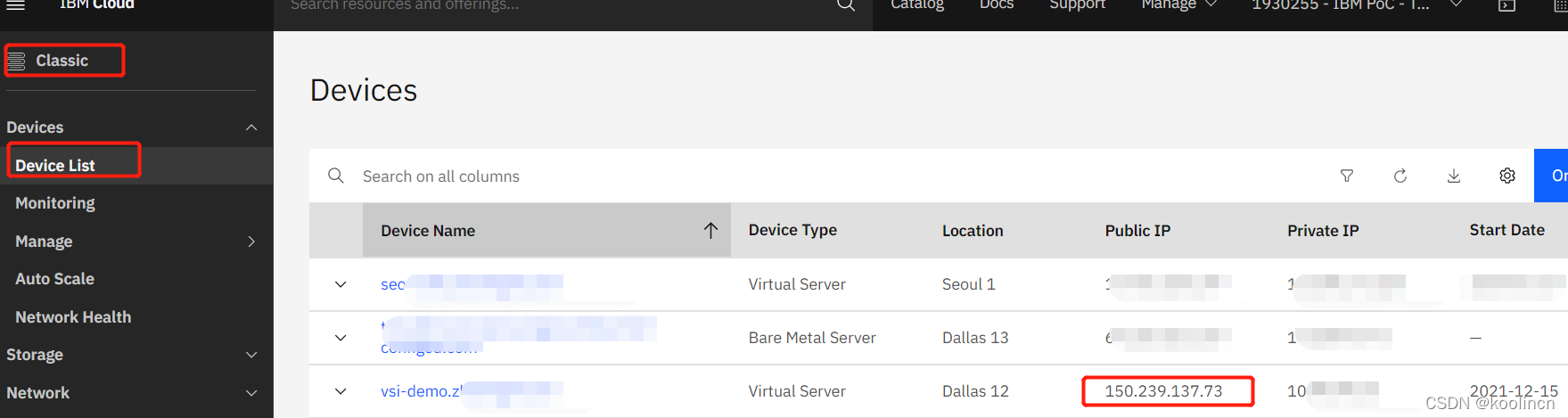Click the Devices page heading
Image resolution: width=1568 pixels, height=418 pixels.
(364, 90)
